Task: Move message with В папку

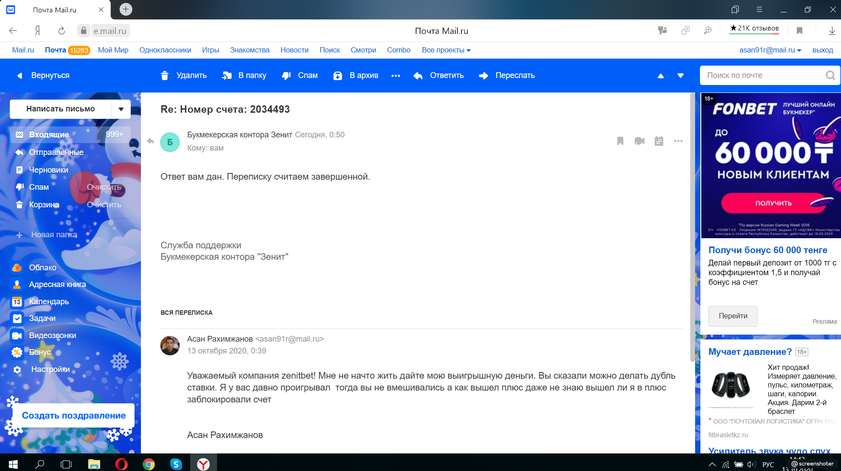Action: (x=244, y=76)
